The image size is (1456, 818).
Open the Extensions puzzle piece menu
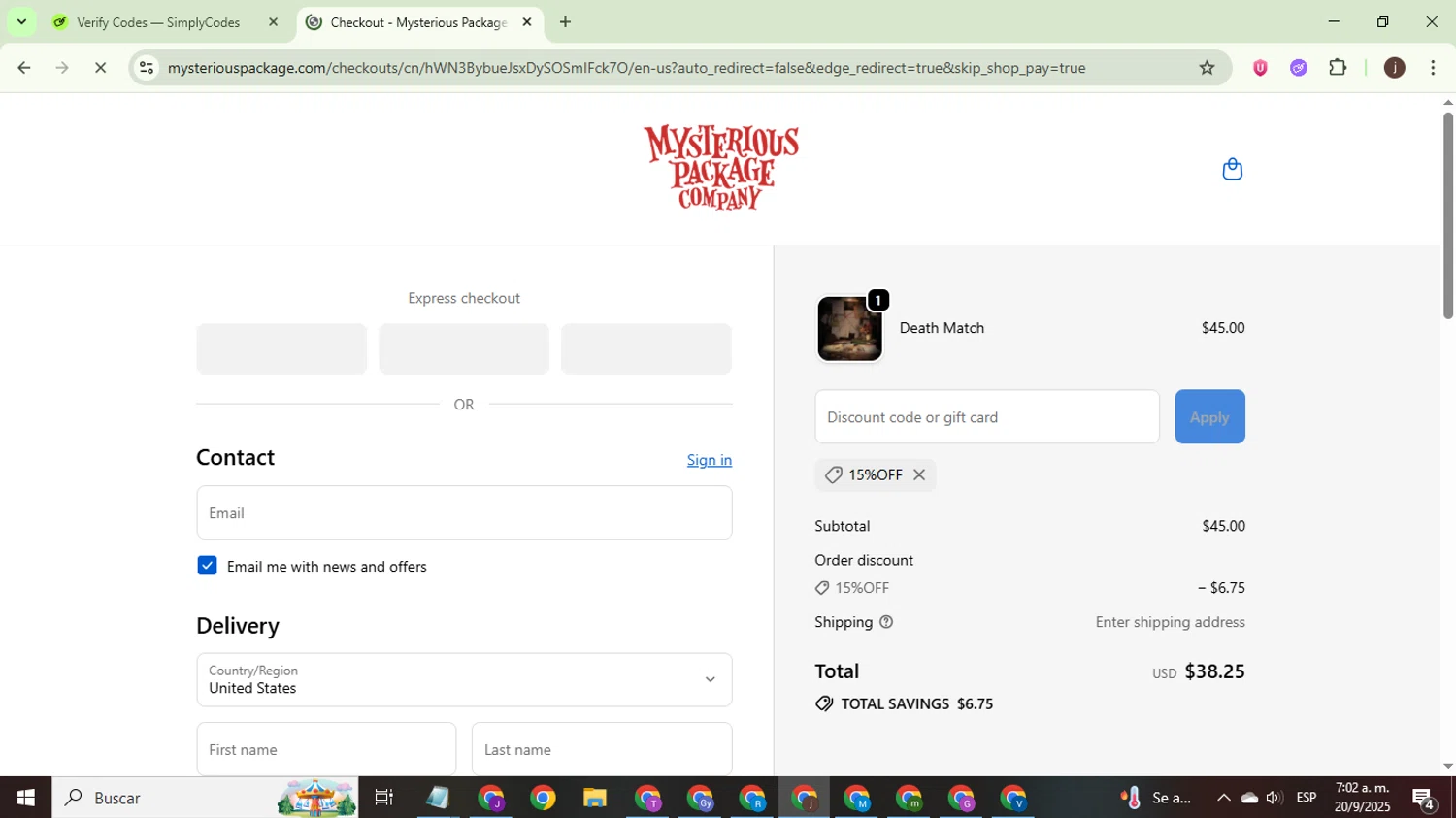(1338, 67)
